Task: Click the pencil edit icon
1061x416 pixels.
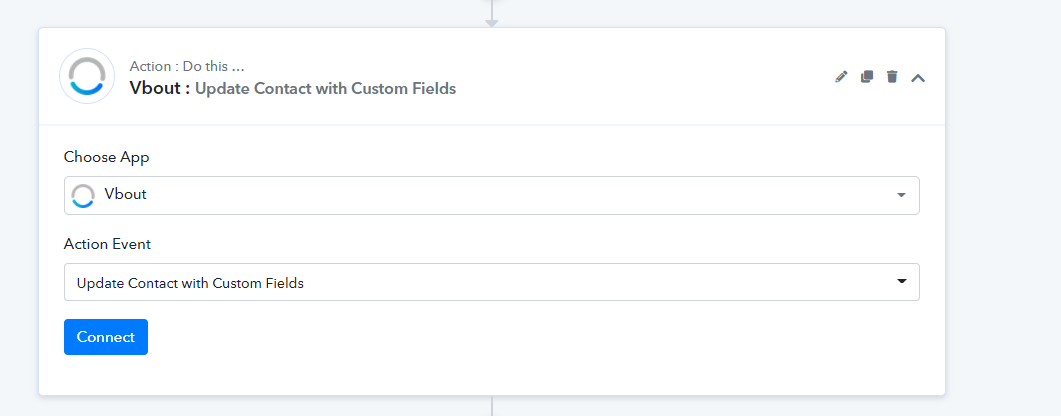Action: tap(841, 77)
